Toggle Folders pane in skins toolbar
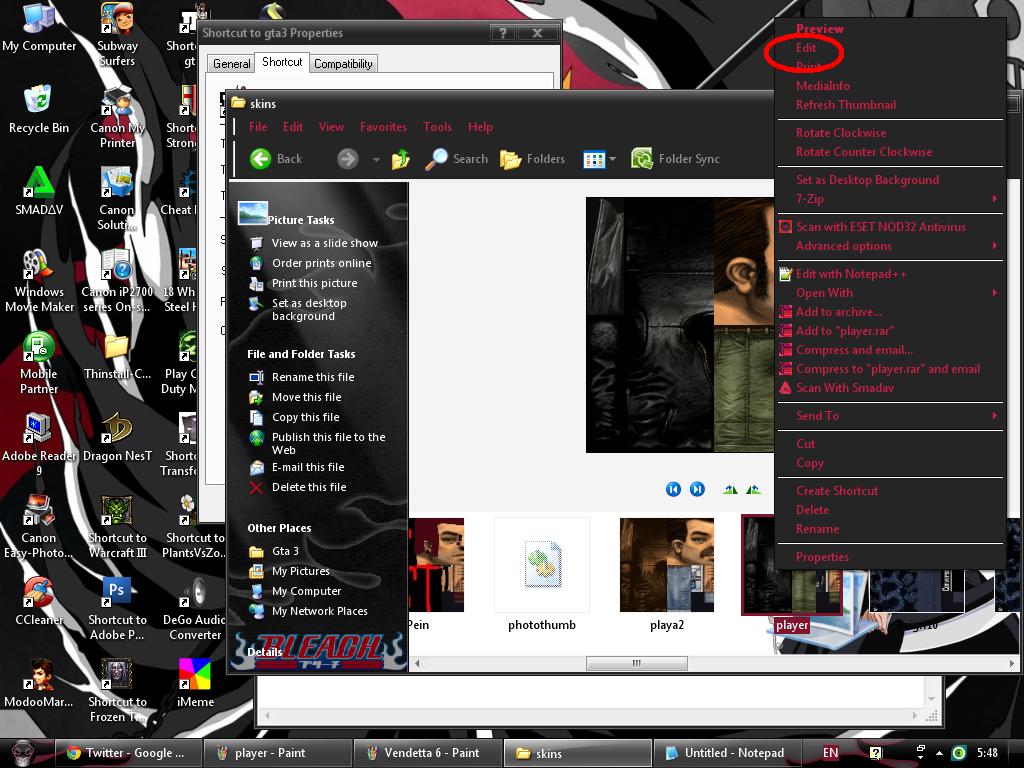The image size is (1024, 768). coord(532,159)
